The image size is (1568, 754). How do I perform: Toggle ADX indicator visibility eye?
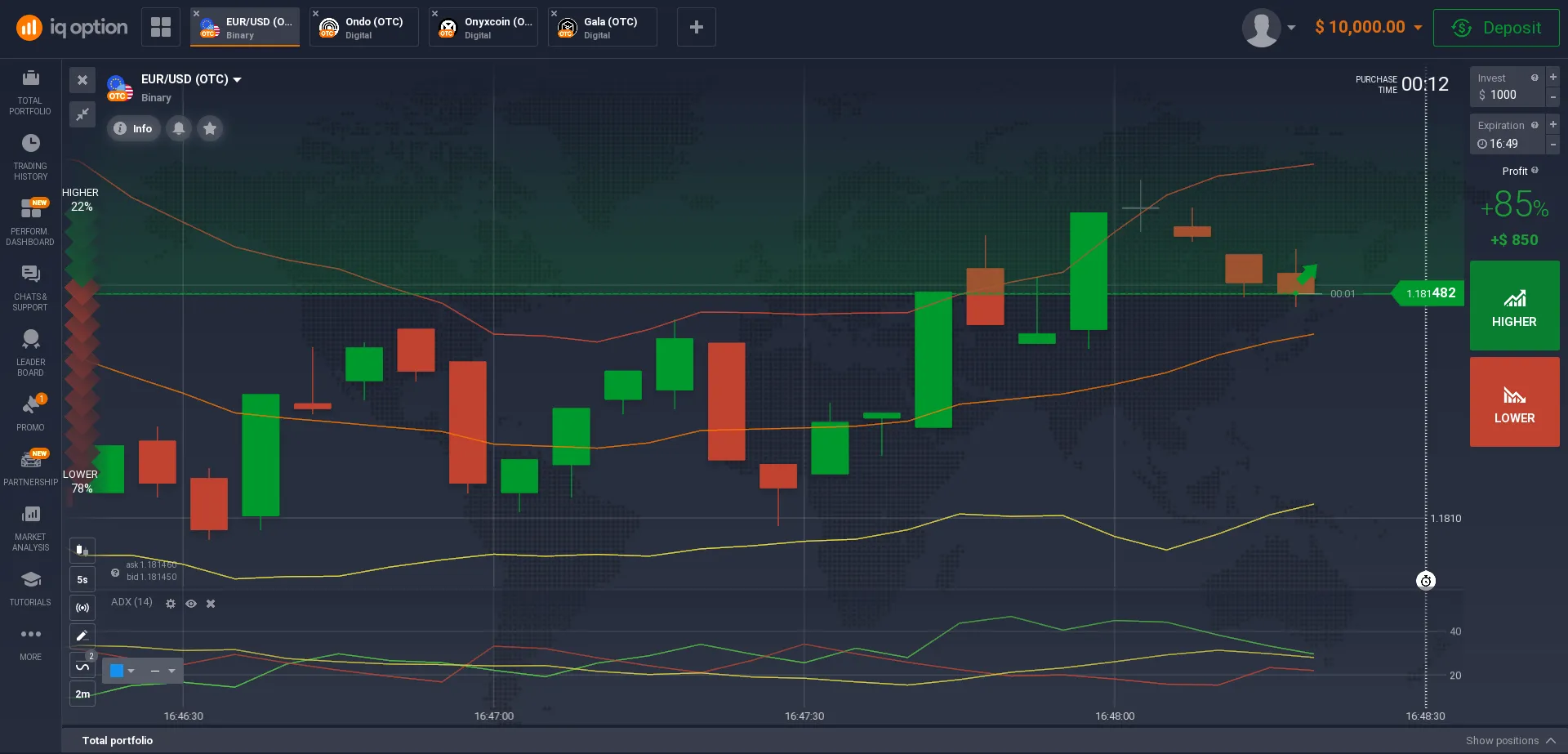191,604
